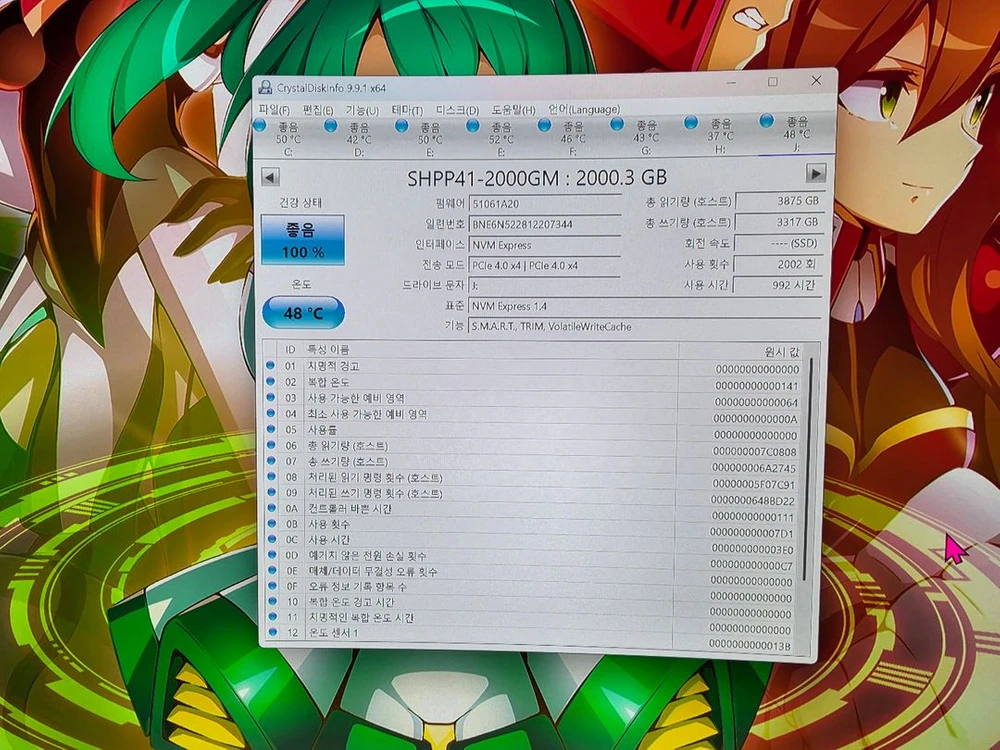Click the total host writes value 3317 GB
This screenshot has width=1000, height=750.
(x=779, y=222)
